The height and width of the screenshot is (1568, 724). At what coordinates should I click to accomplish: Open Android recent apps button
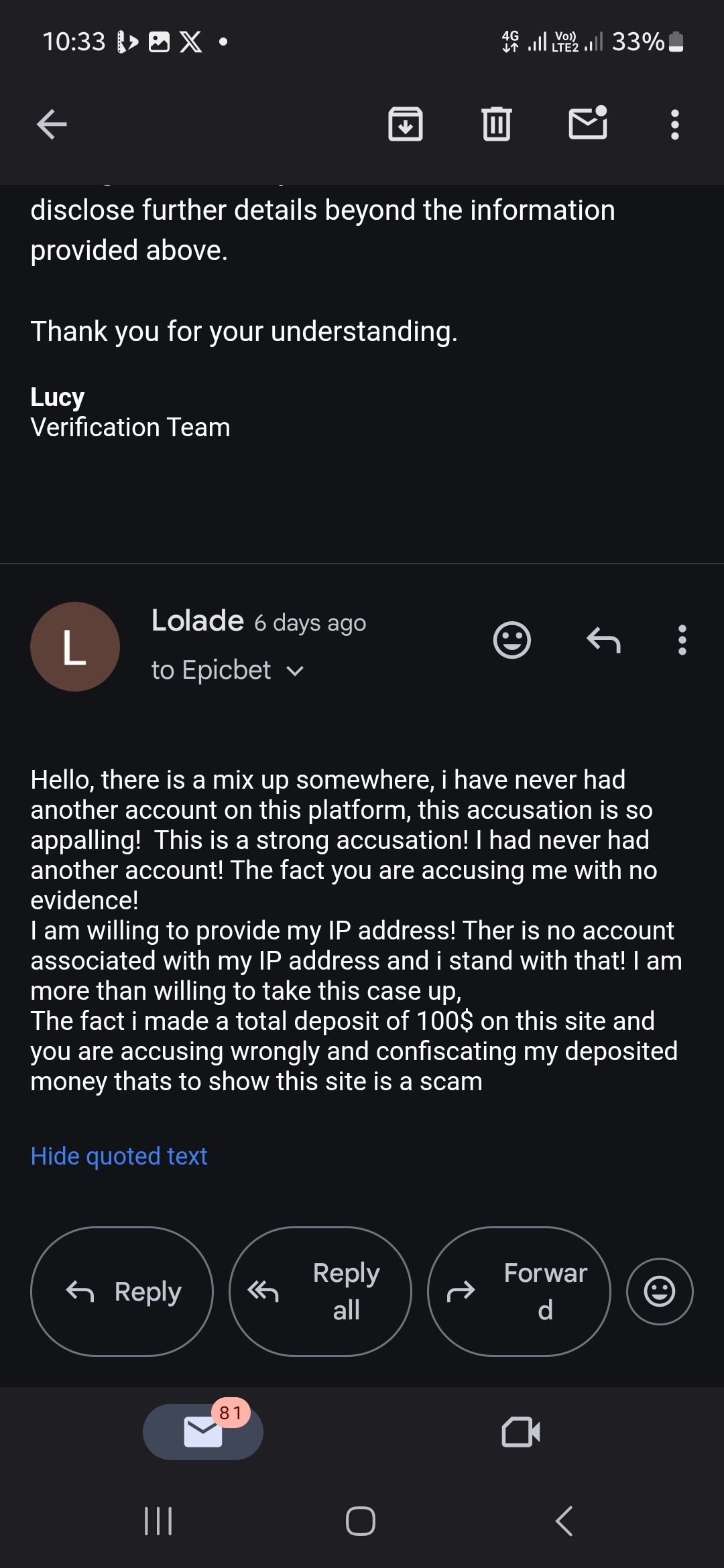coord(159,1521)
